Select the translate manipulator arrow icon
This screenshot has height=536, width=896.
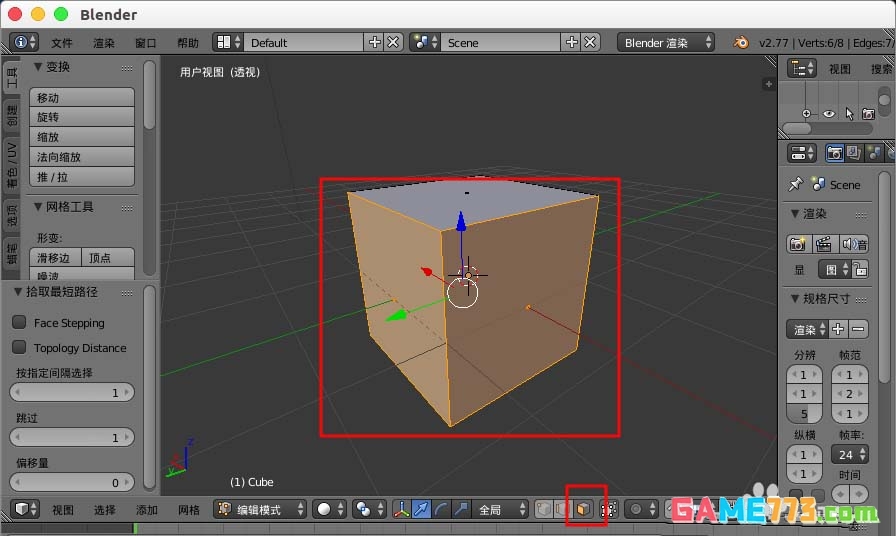click(x=421, y=509)
